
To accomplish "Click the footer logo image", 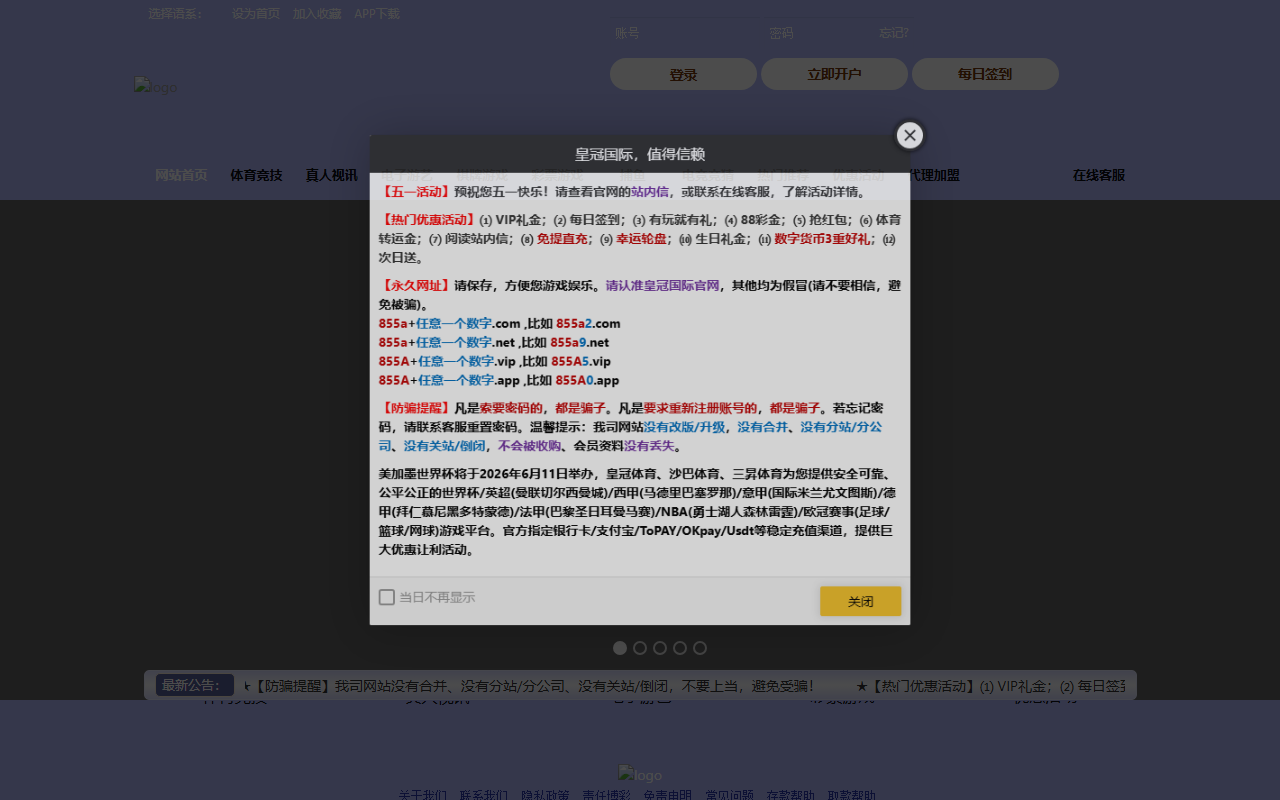I will tap(640, 775).
